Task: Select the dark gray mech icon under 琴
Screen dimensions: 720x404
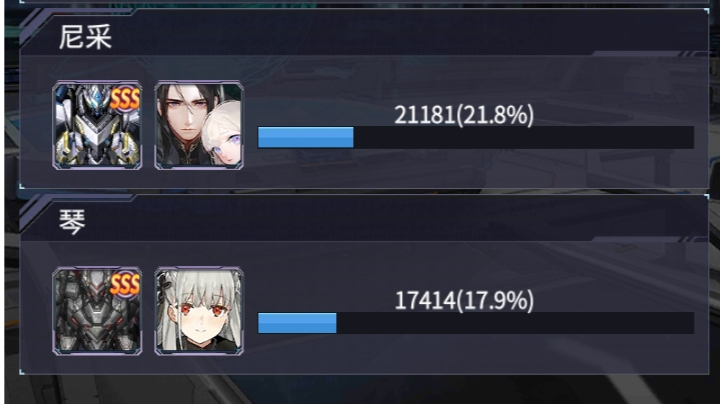Action: pyautogui.click(x=97, y=311)
